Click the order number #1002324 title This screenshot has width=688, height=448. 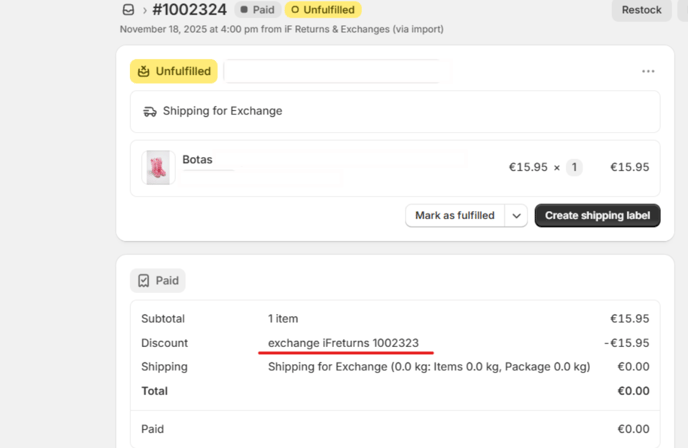189,10
